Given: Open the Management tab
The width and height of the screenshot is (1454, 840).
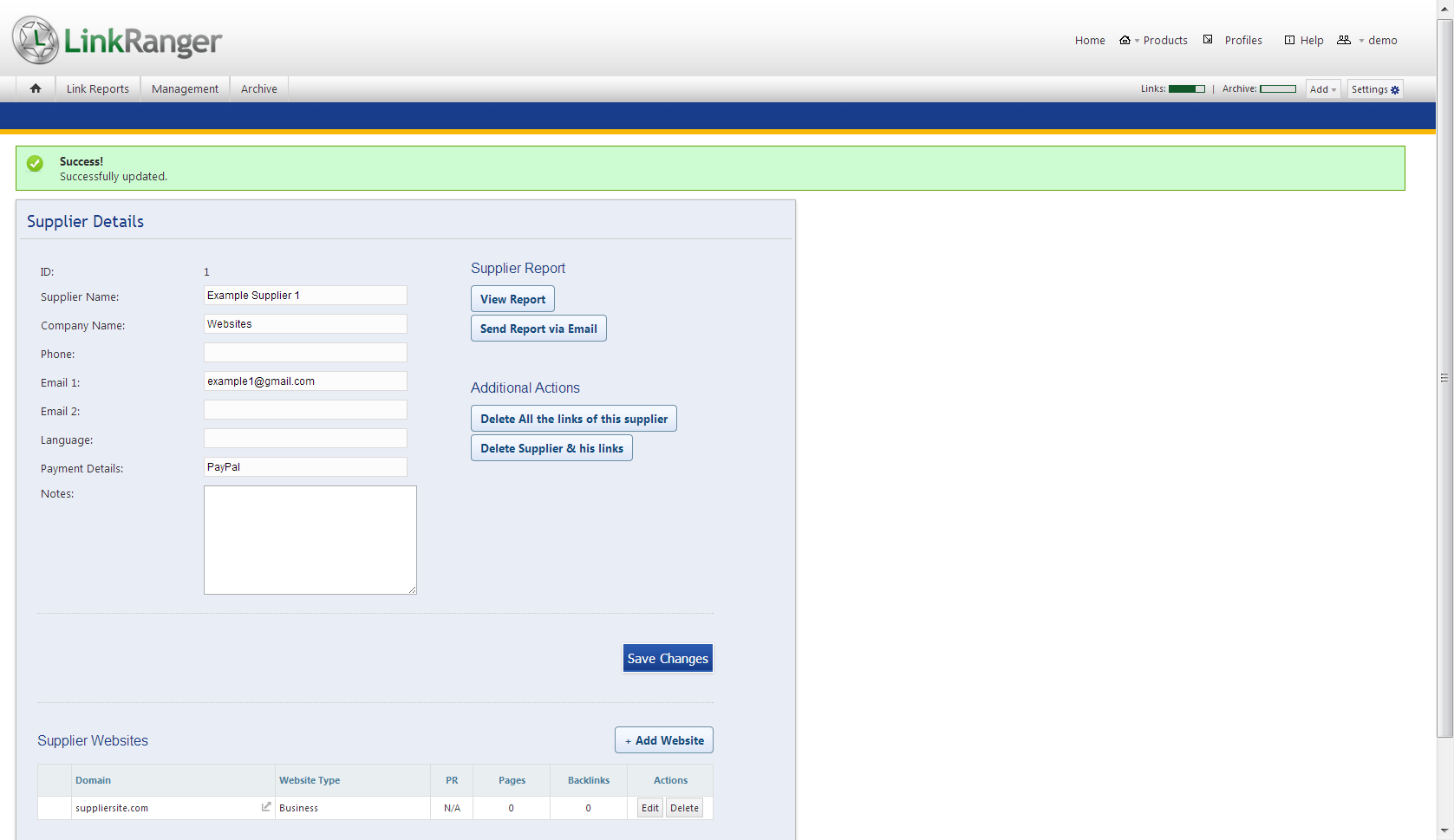Looking at the screenshot, I should pos(185,88).
